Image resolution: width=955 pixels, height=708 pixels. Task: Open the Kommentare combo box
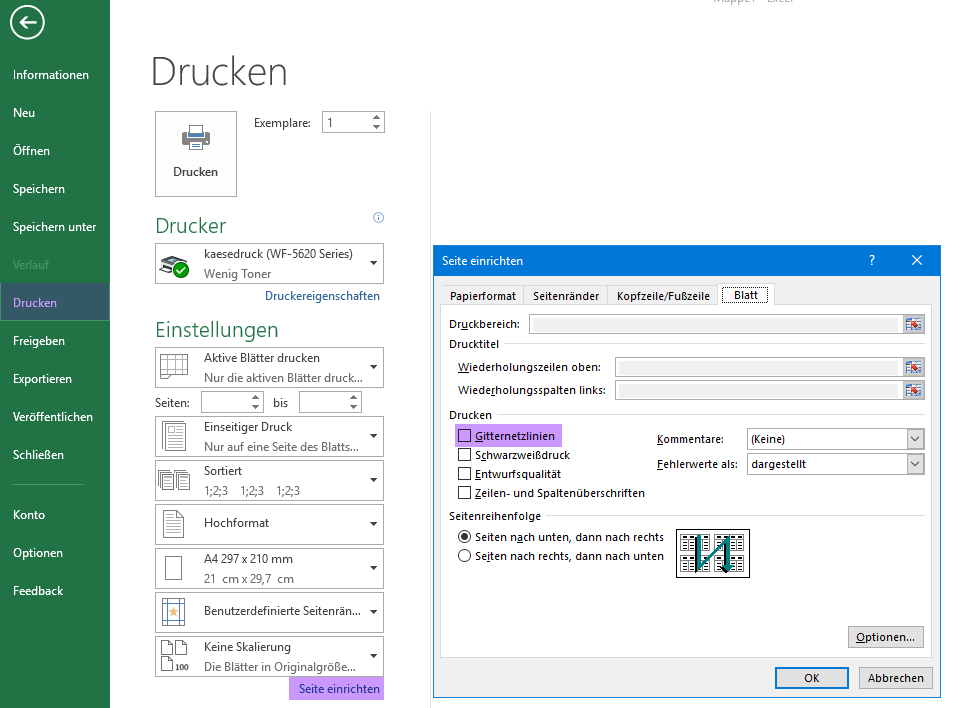pyautogui.click(x=835, y=439)
